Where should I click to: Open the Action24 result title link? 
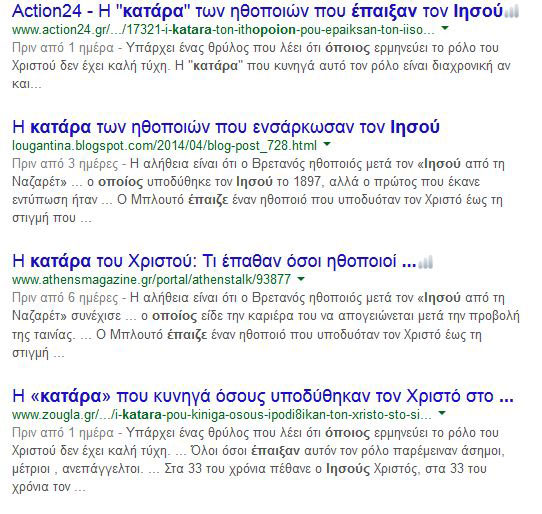pyautogui.click(x=257, y=11)
